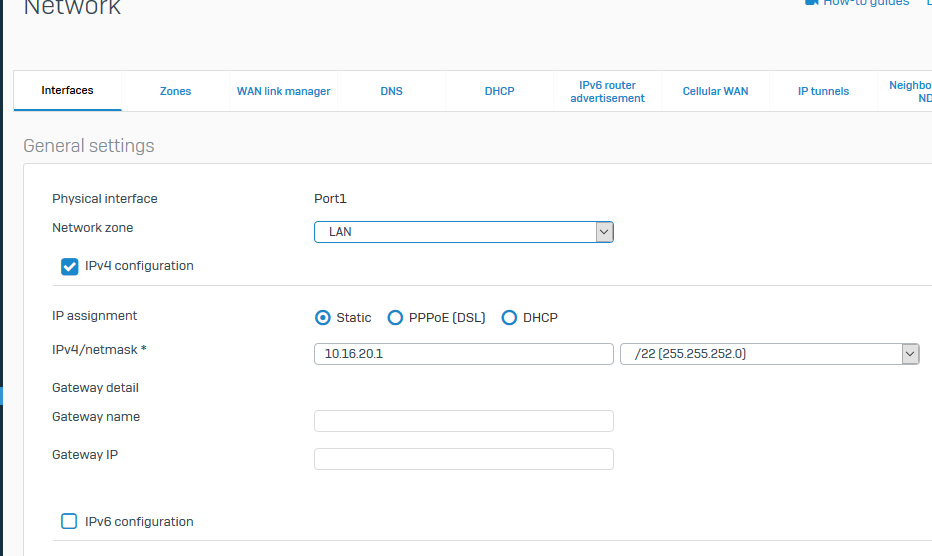Image resolution: width=932 pixels, height=556 pixels.
Task: Open the IP tunnels tab
Action: tap(823, 91)
